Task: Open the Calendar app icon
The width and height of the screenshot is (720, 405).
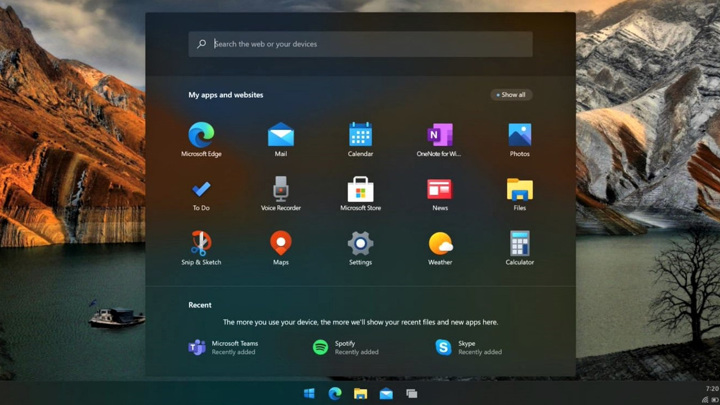Action: 360,135
